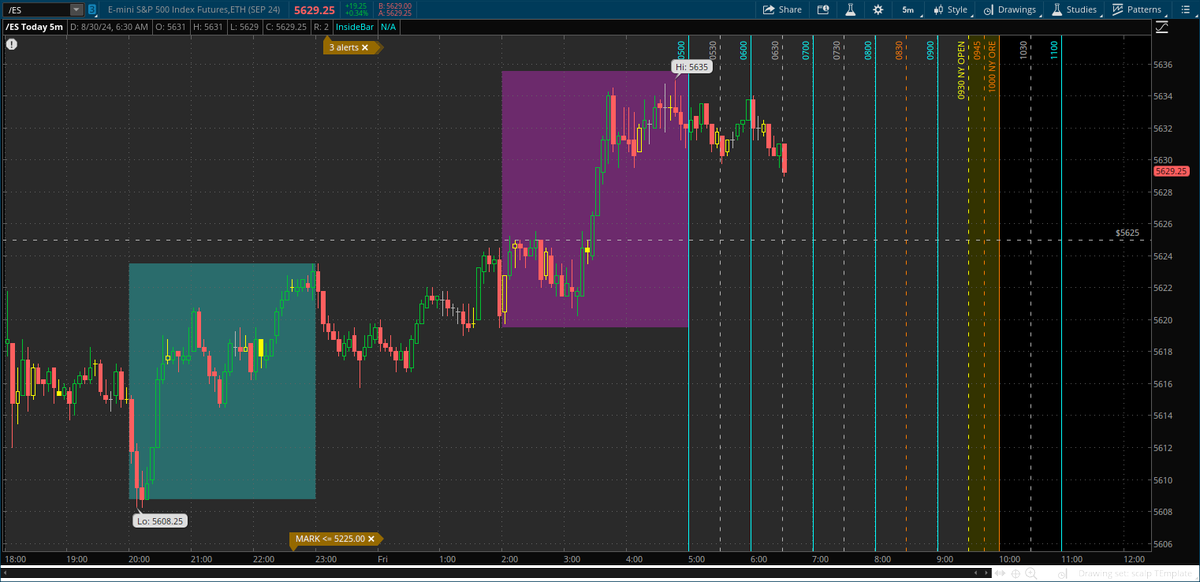Screen dimensions: 1200x582
Task: Click the Lo: 5608.25 bubble
Action: click(x=161, y=520)
